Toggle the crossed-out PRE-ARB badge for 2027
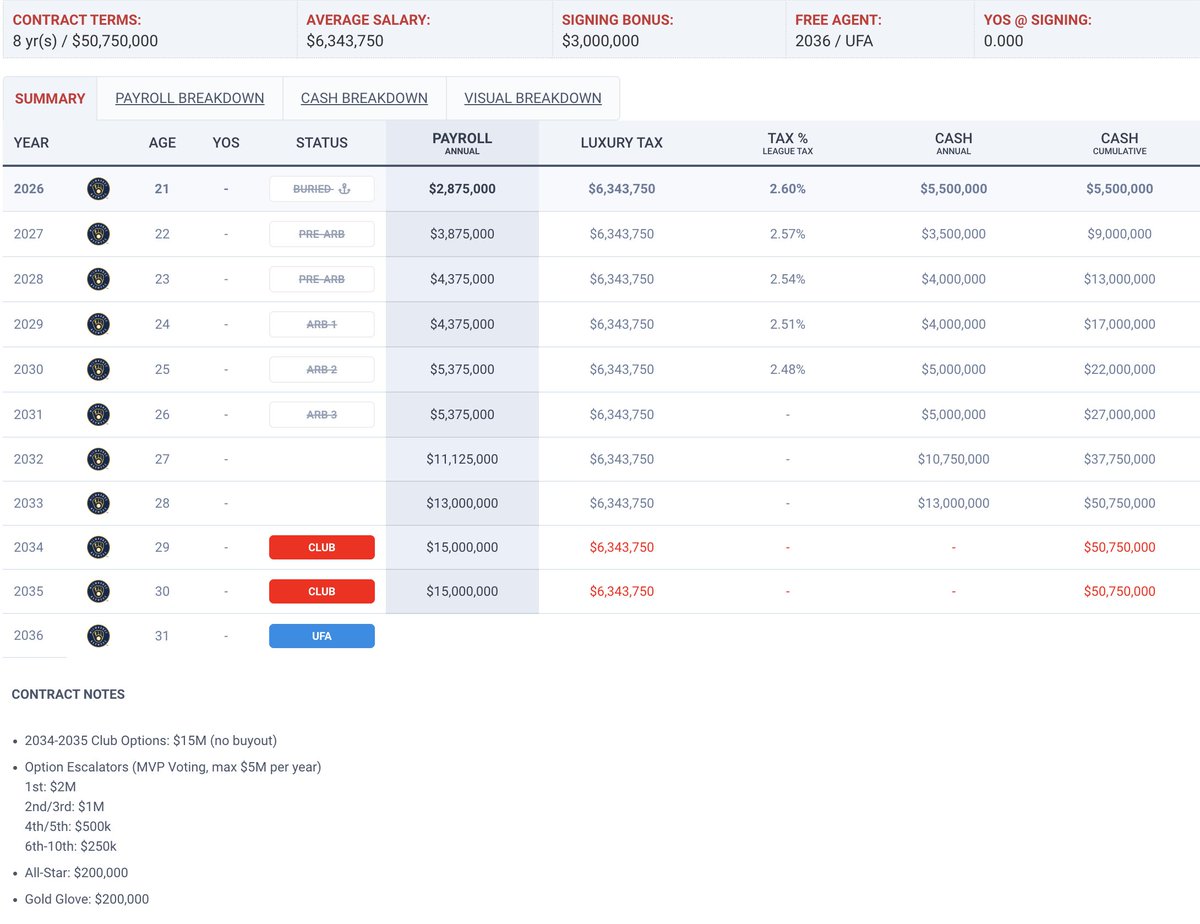 click(321, 234)
